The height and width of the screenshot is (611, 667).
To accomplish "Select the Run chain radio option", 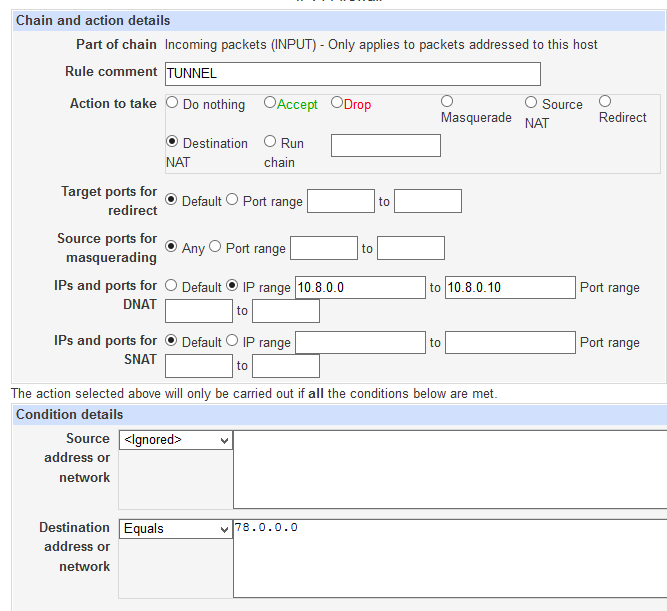I will coord(270,142).
